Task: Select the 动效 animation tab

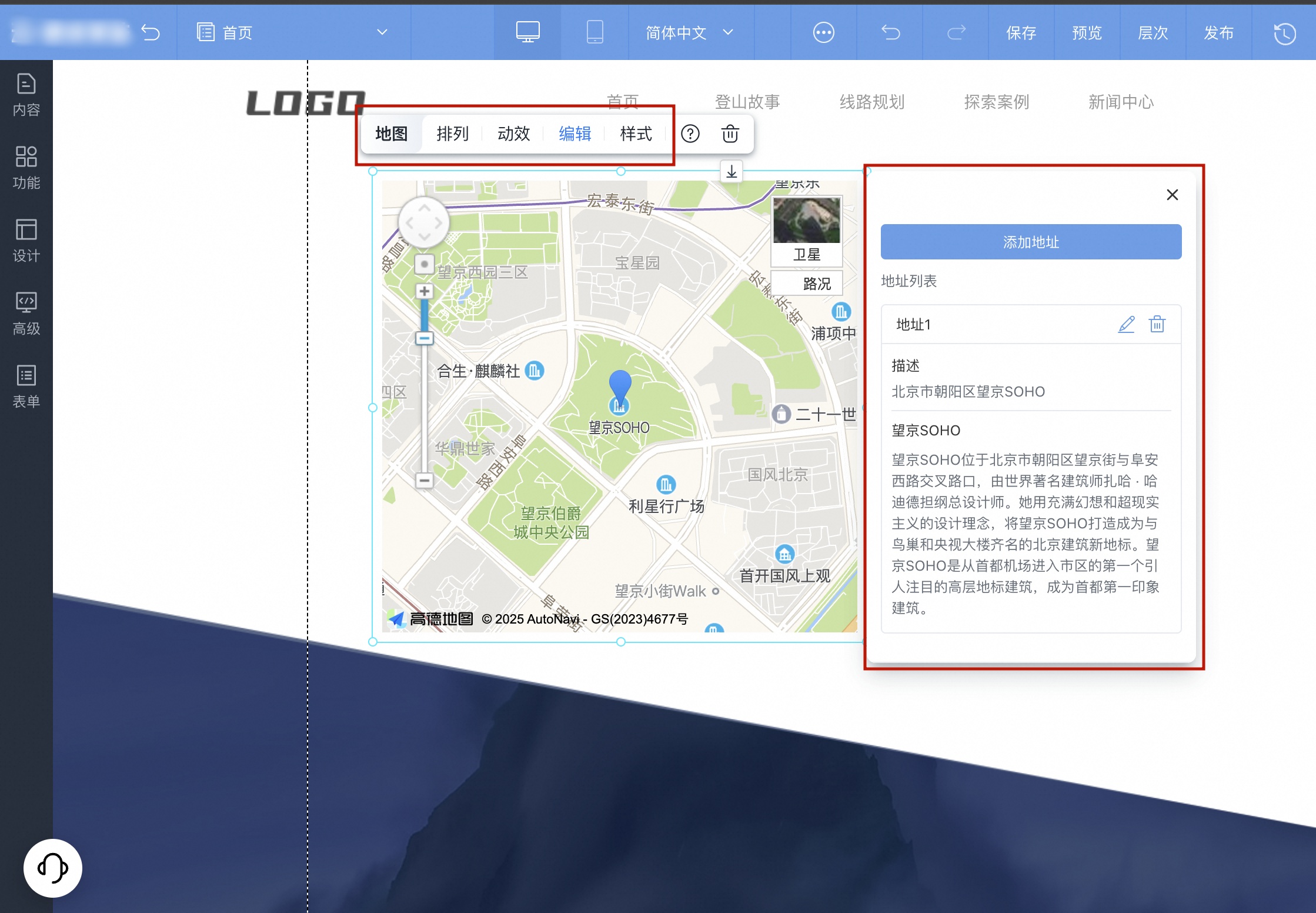Action: [x=514, y=134]
